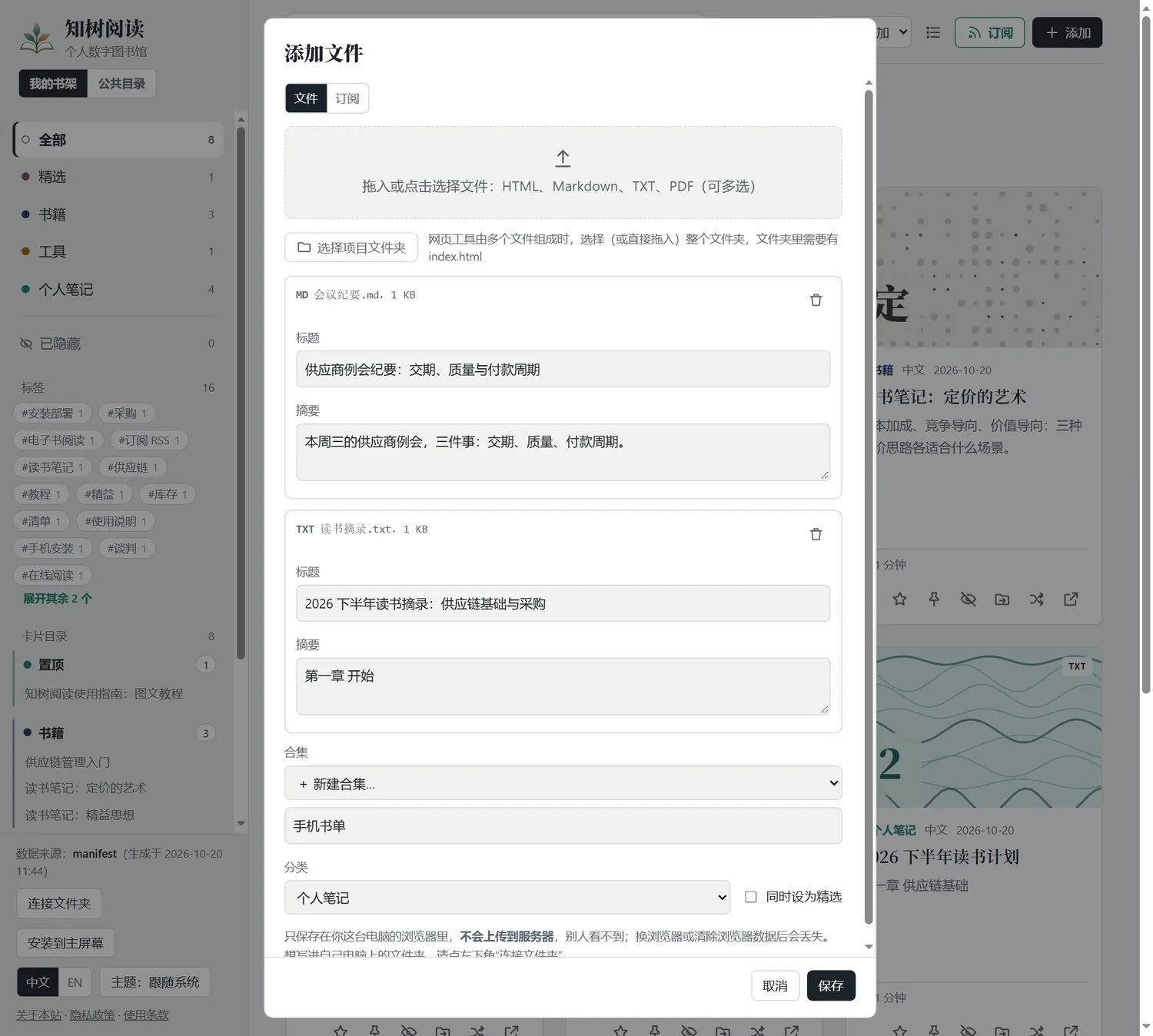Open 知树阅读使用指南：图文教程 entry

[104, 693]
